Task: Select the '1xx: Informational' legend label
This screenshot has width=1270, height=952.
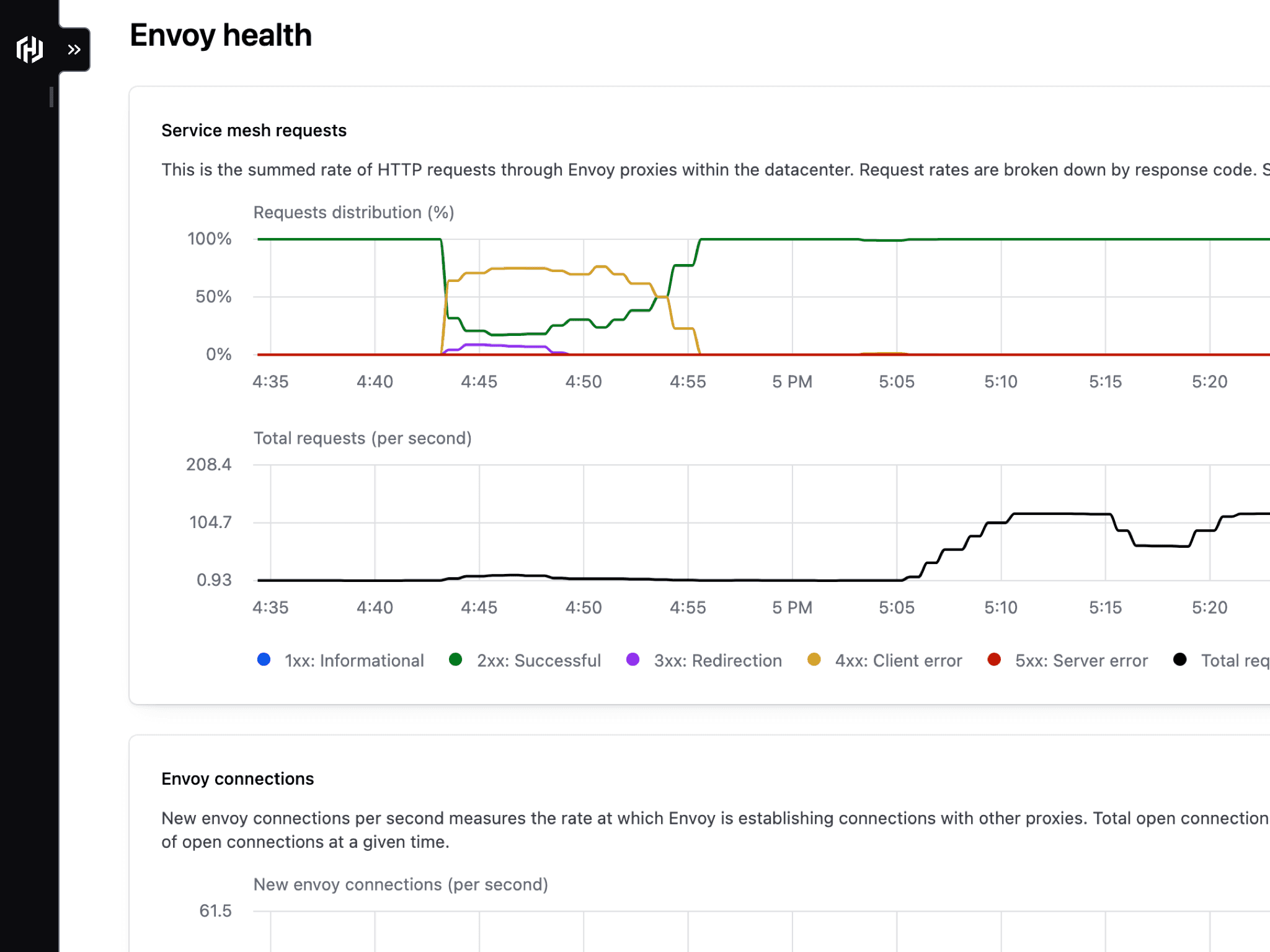Action: 354,661
